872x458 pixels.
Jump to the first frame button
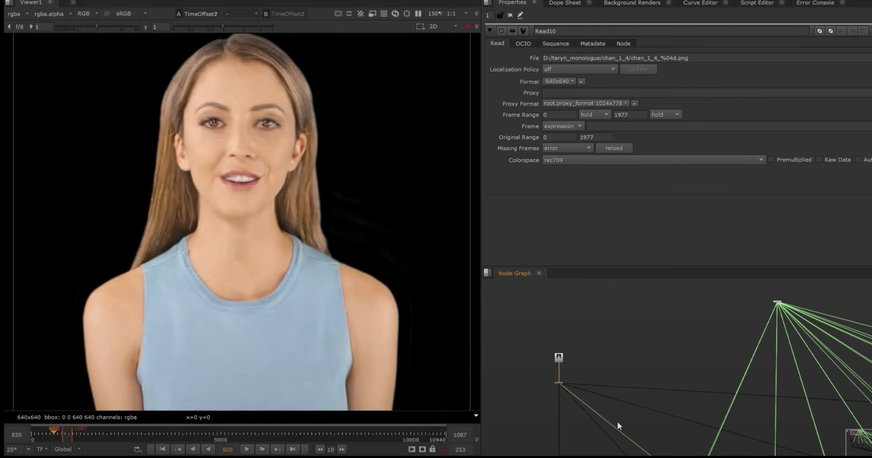point(162,450)
